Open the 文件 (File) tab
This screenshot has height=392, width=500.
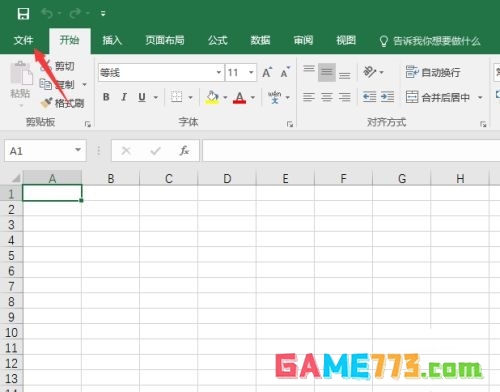23,41
